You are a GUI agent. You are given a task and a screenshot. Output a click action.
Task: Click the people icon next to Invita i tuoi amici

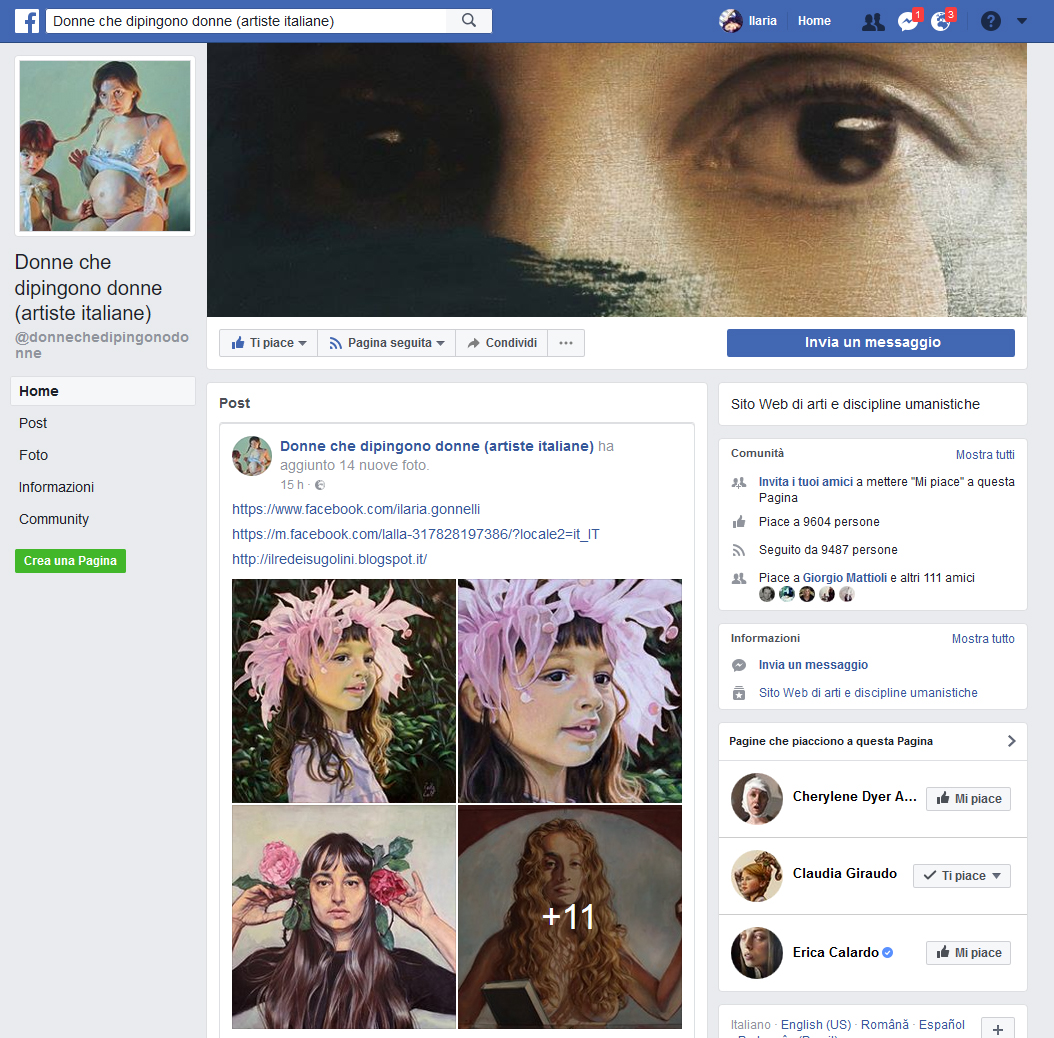[739, 482]
